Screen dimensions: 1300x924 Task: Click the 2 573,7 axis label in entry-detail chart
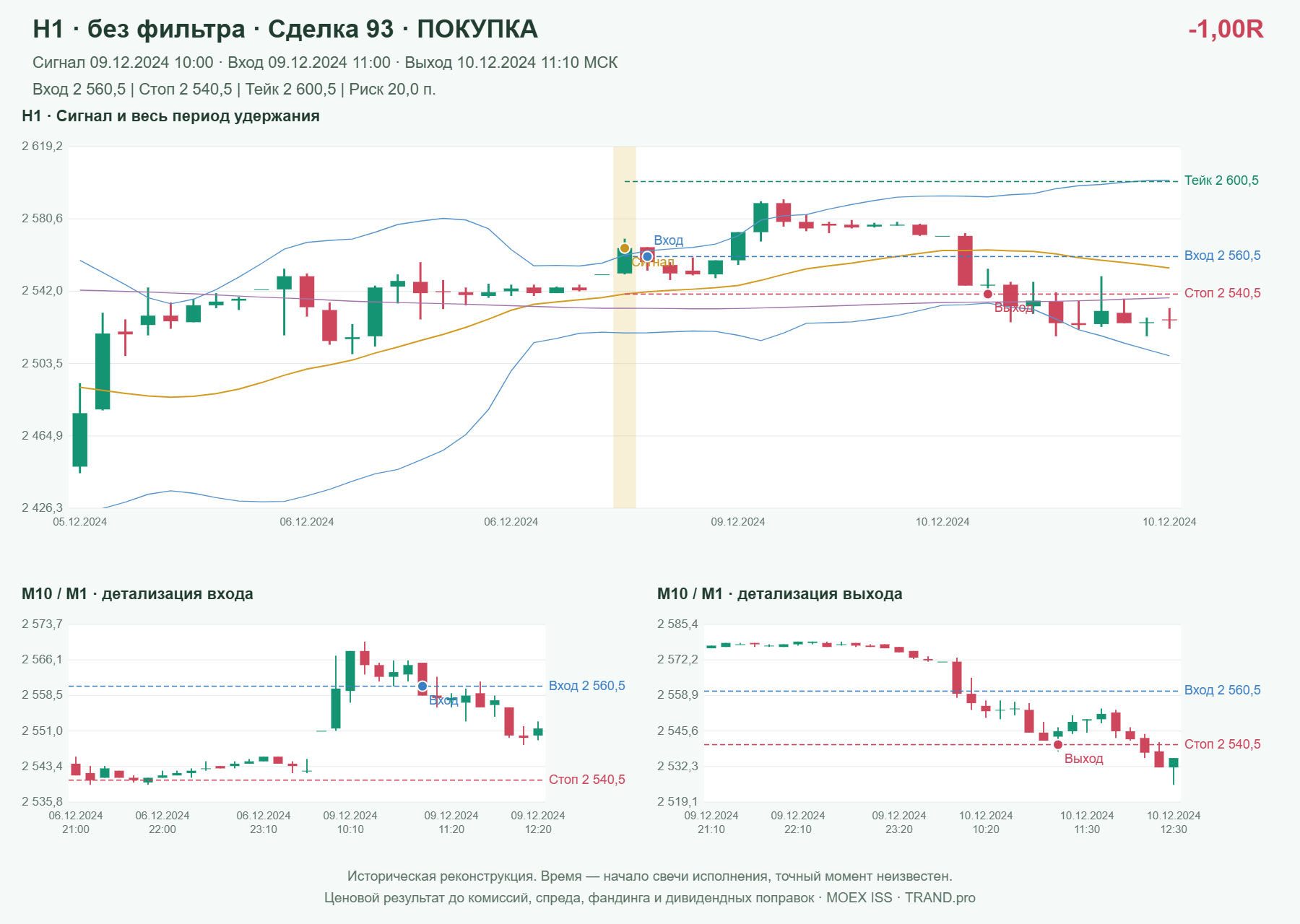[42, 624]
